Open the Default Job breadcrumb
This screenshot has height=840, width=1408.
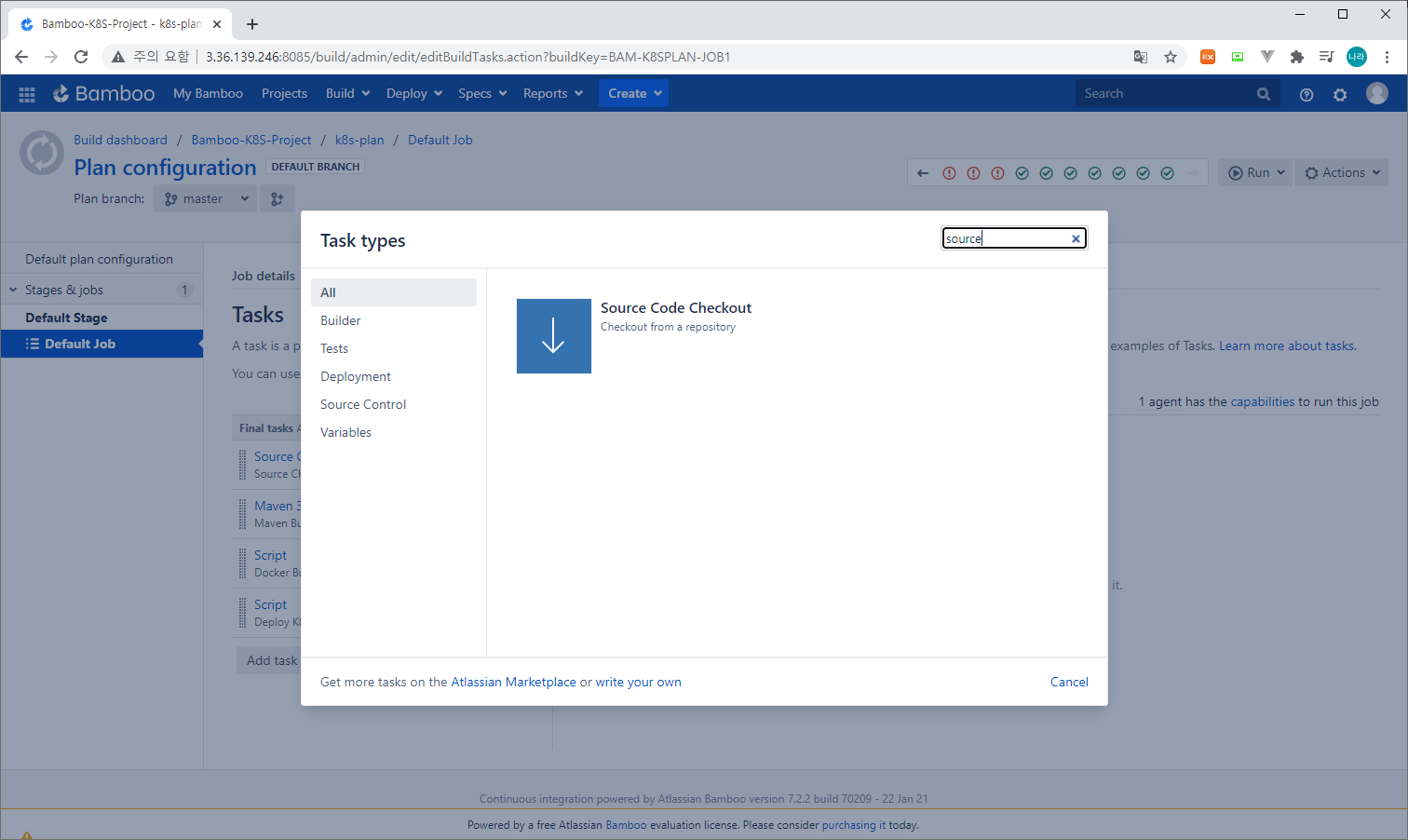[x=440, y=140]
